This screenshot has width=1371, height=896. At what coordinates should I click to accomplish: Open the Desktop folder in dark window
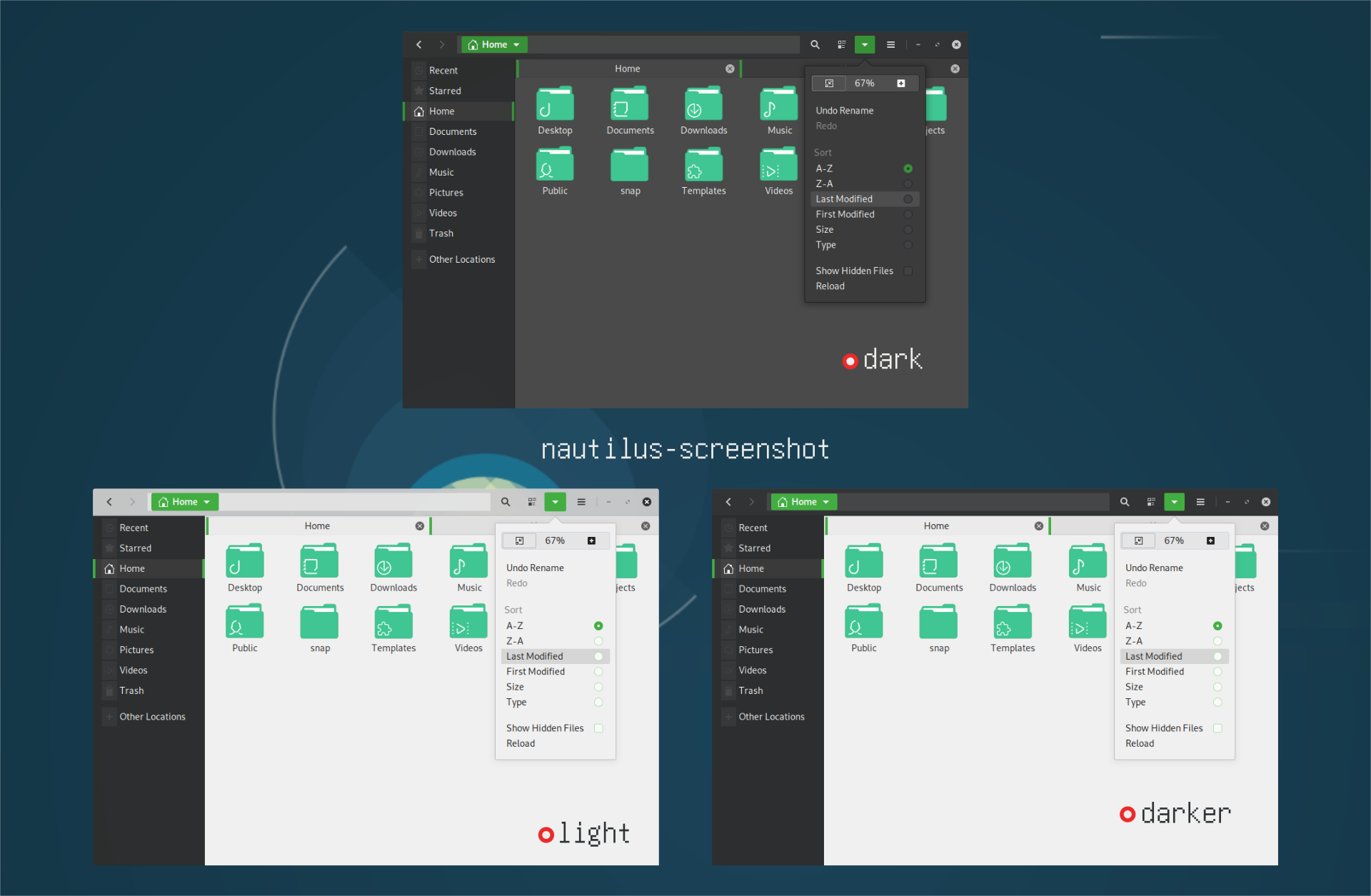click(555, 111)
